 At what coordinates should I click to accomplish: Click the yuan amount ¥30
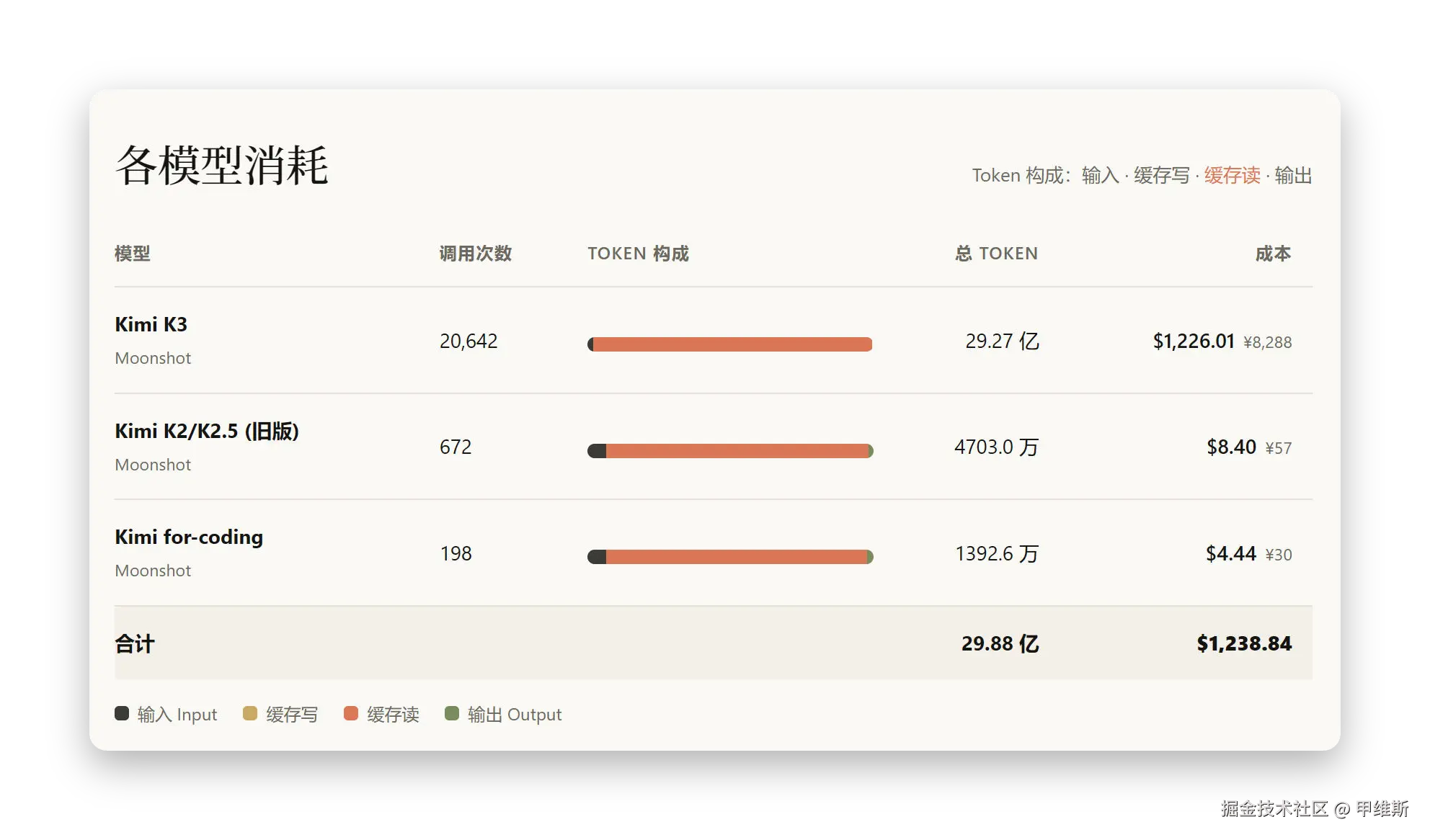point(1279,555)
